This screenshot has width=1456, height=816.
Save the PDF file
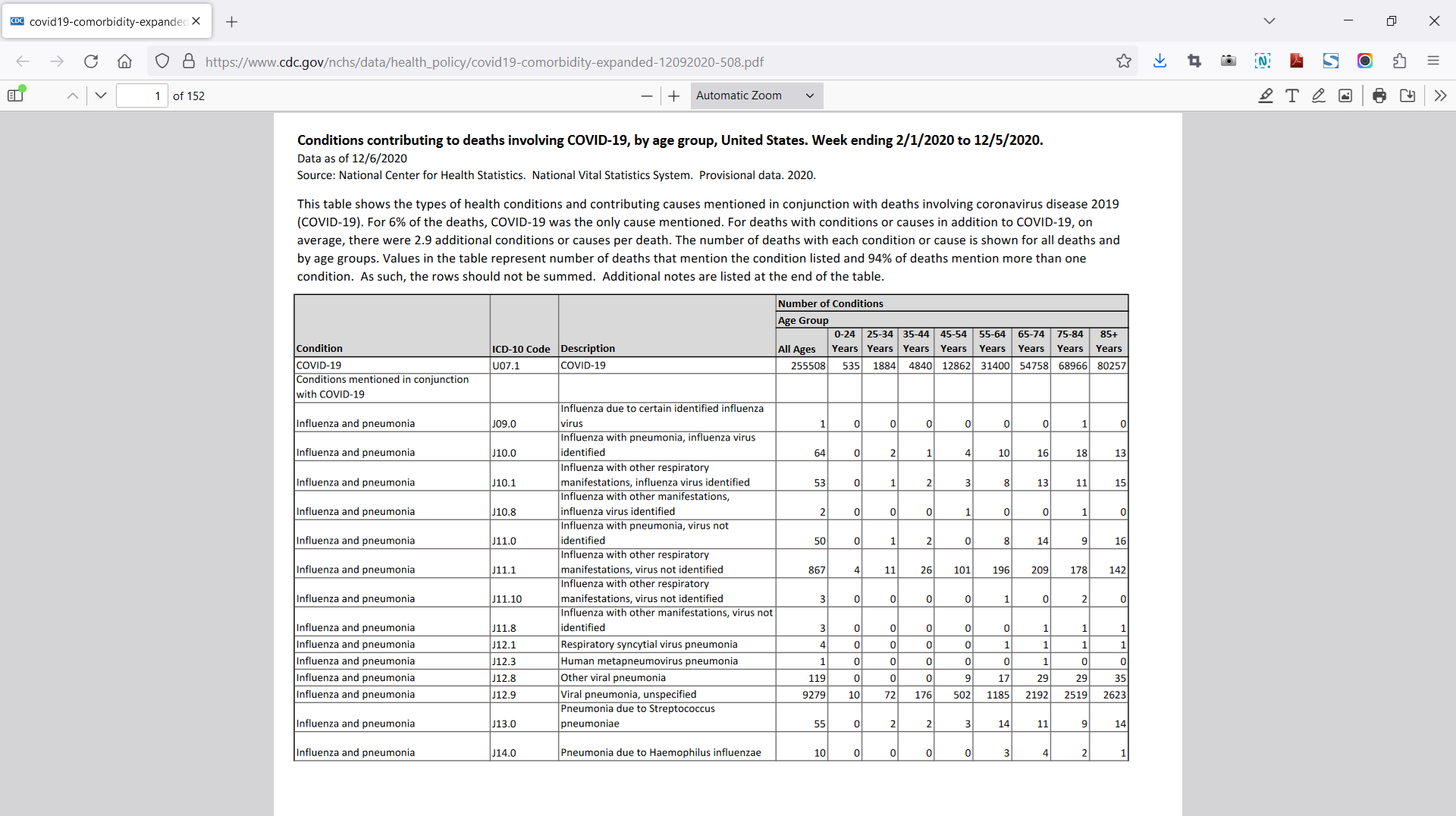coord(1407,96)
